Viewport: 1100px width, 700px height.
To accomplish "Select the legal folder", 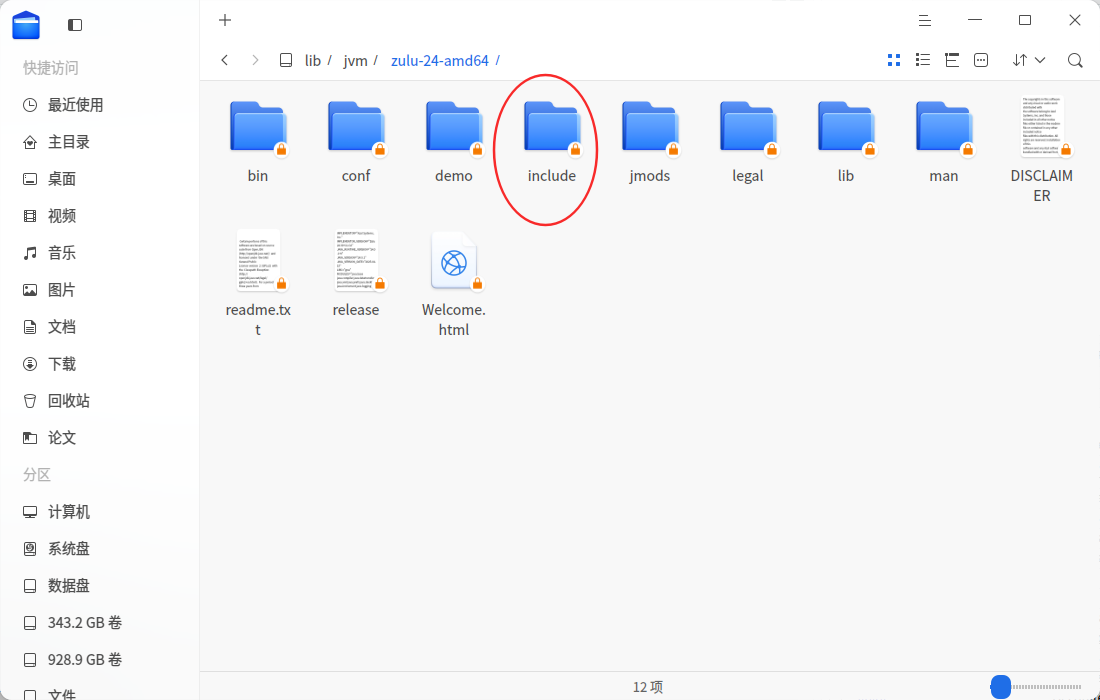I will [748, 142].
